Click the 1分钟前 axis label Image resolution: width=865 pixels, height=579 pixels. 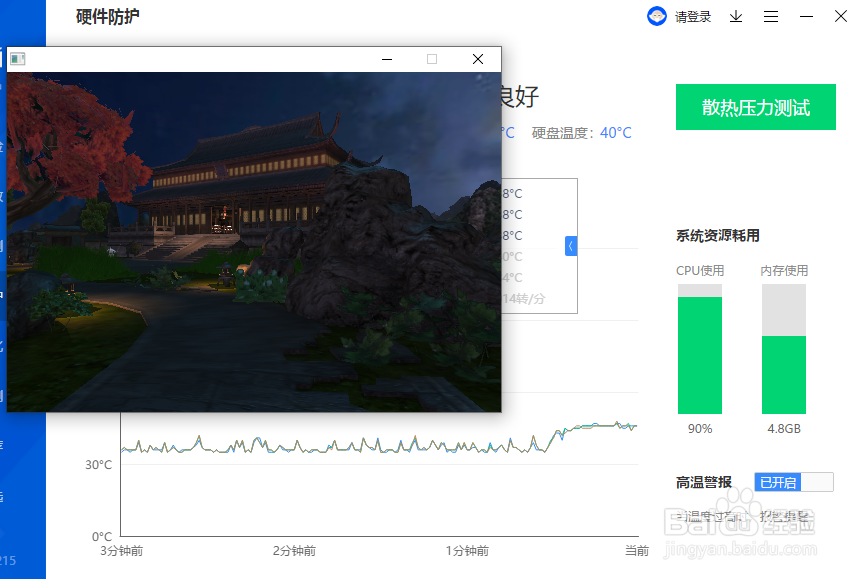tap(467, 550)
